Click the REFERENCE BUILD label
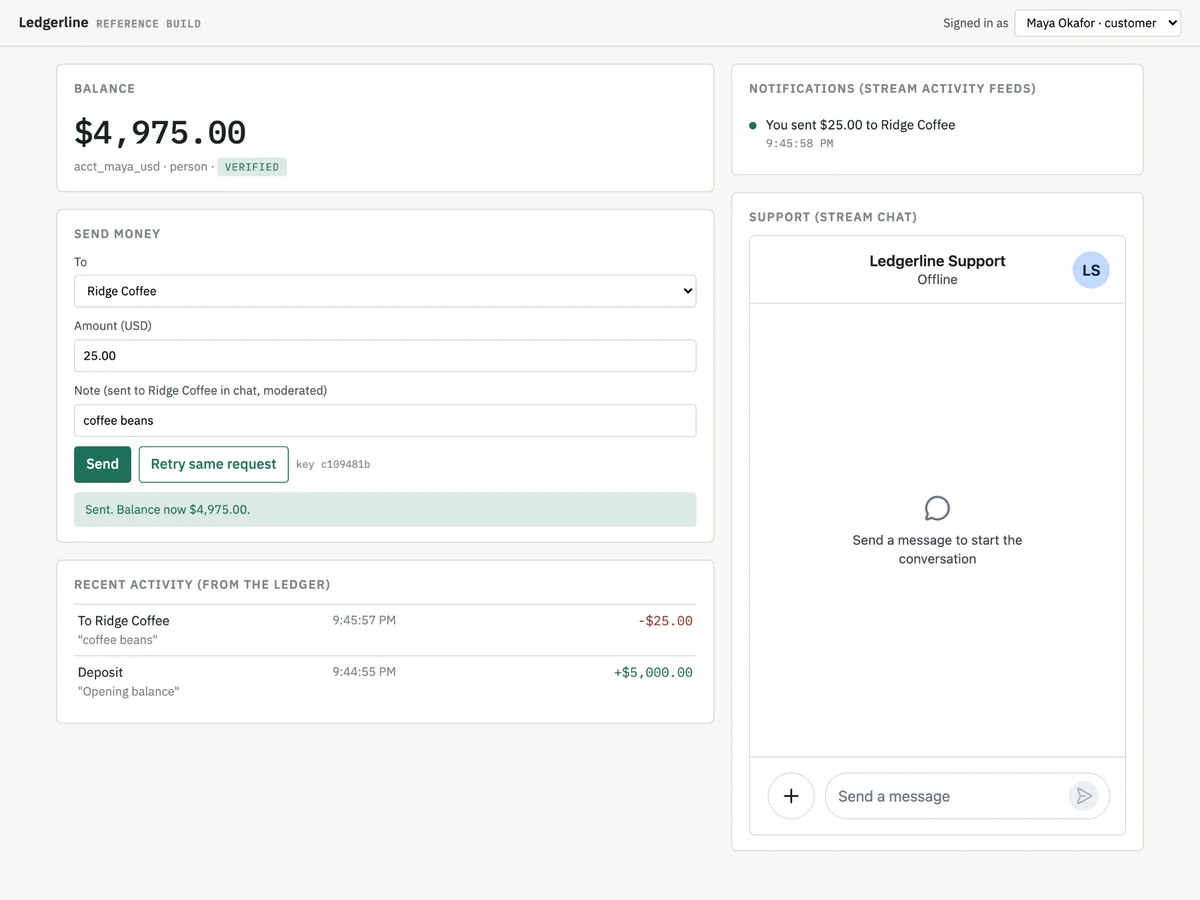The height and width of the screenshot is (900, 1200). coord(148,24)
